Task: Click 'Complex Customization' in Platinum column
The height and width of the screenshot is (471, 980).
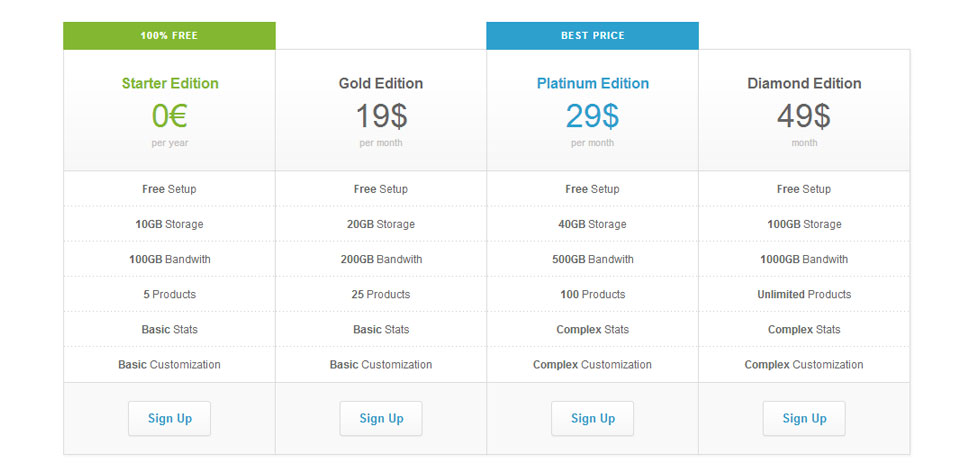Action: tap(592, 364)
